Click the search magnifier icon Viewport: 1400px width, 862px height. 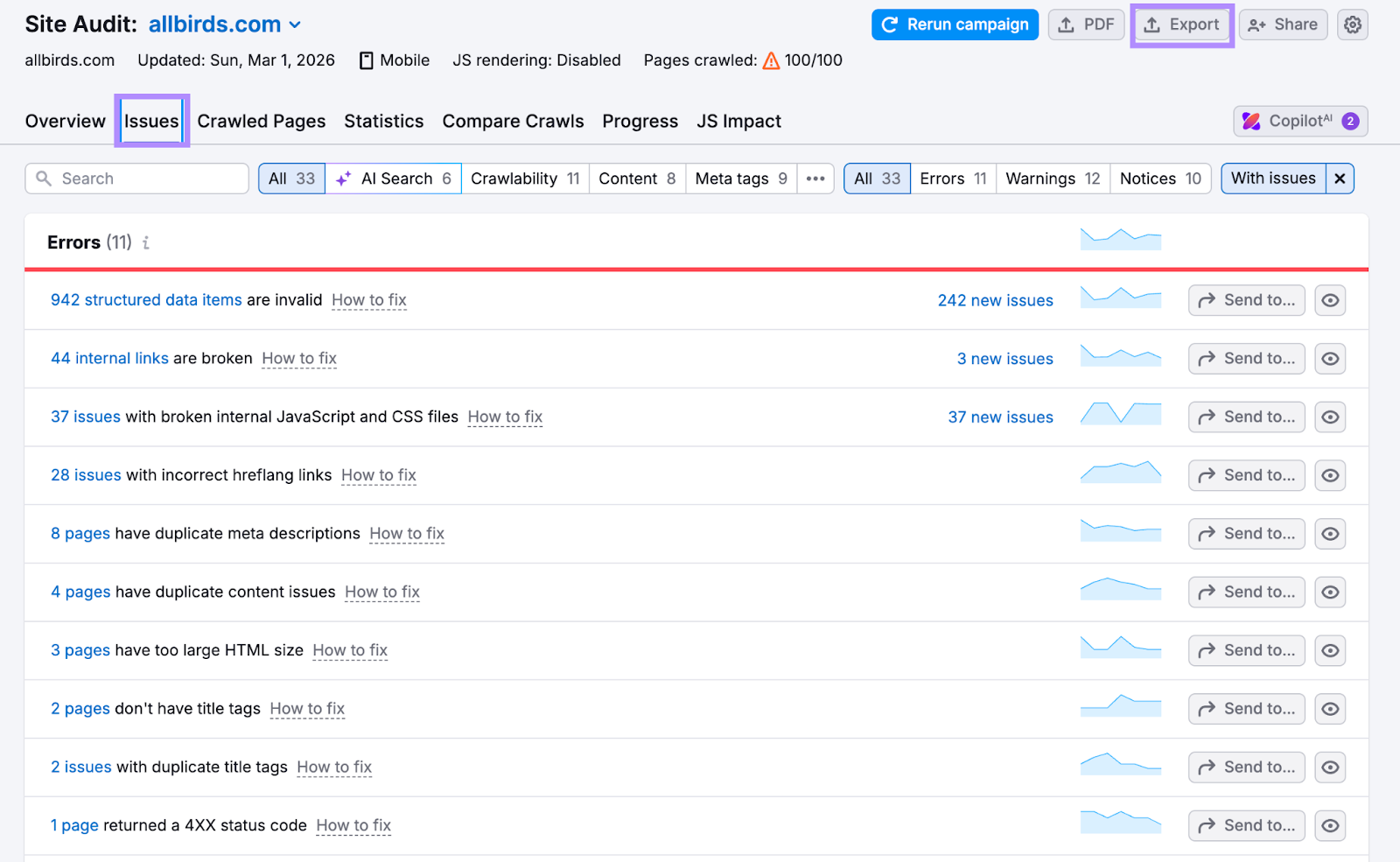coord(45,178)
